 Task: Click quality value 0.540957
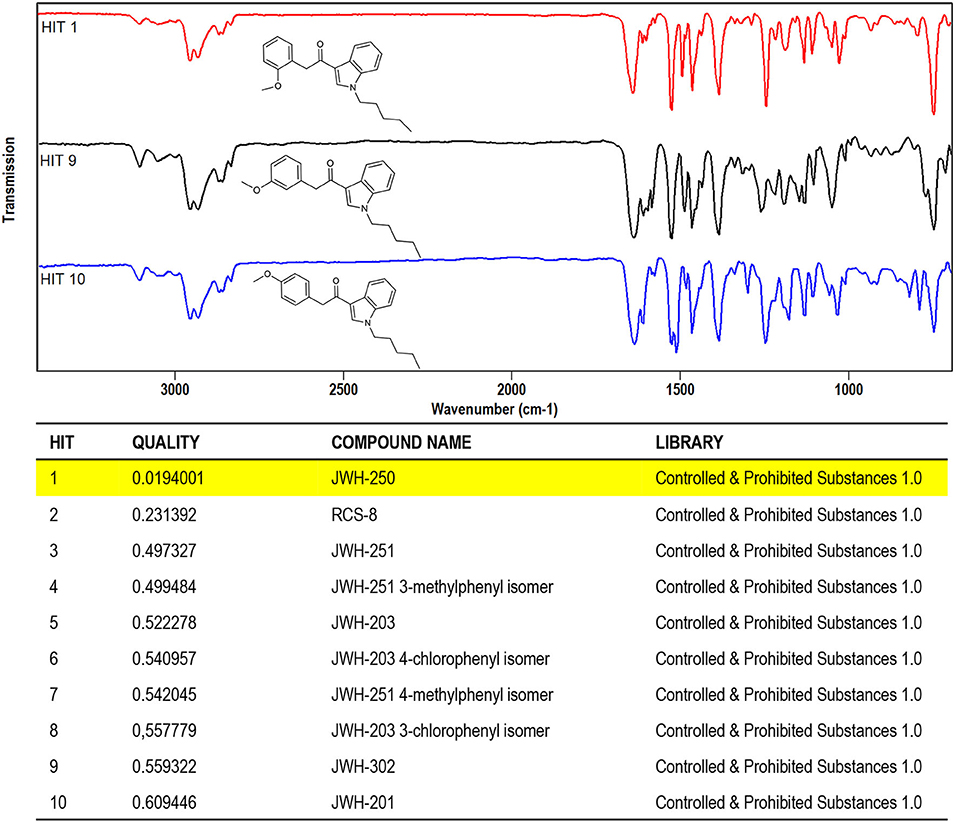(x=164, y=658)
